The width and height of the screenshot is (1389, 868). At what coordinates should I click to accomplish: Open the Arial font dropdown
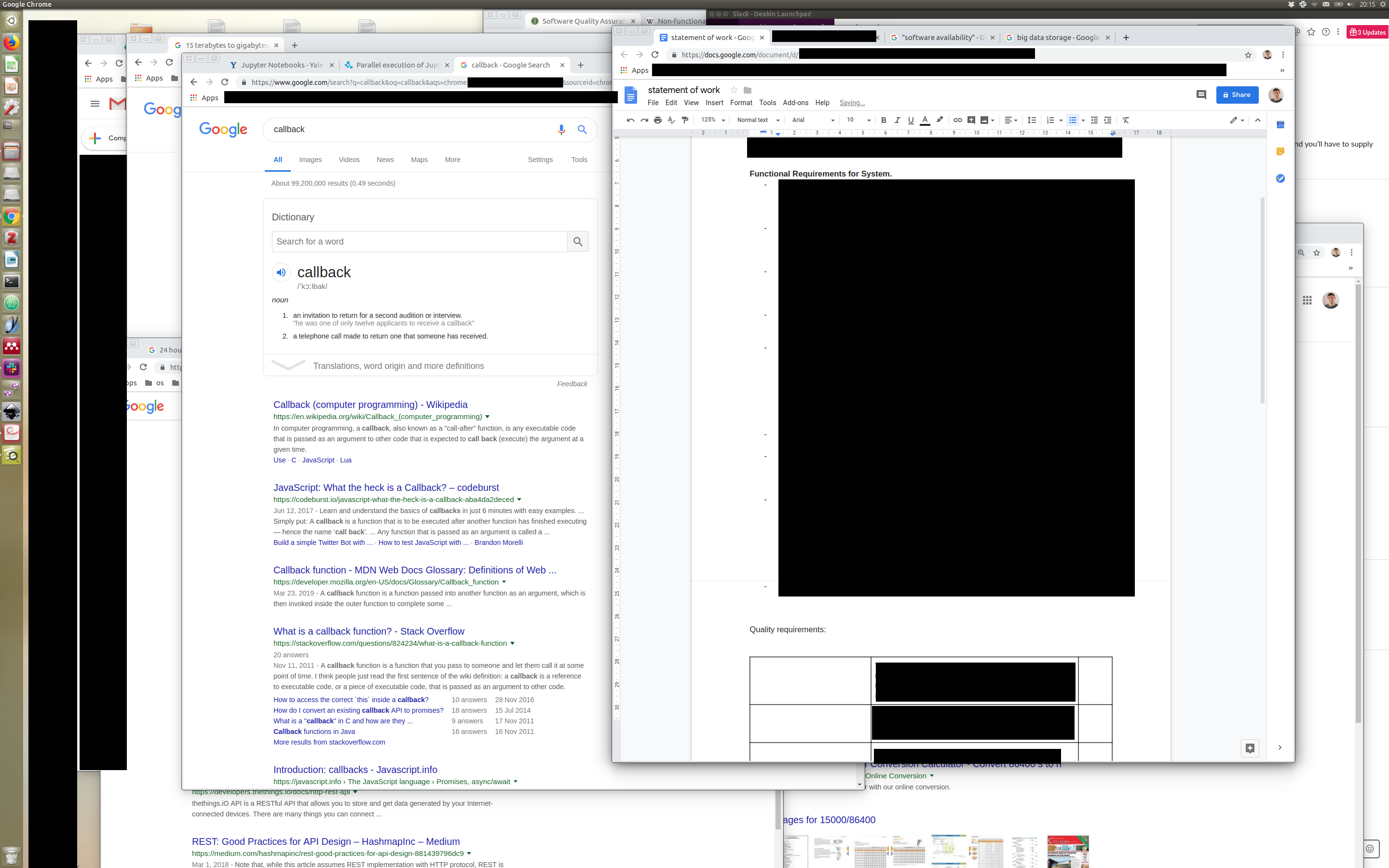coord(813,120)
